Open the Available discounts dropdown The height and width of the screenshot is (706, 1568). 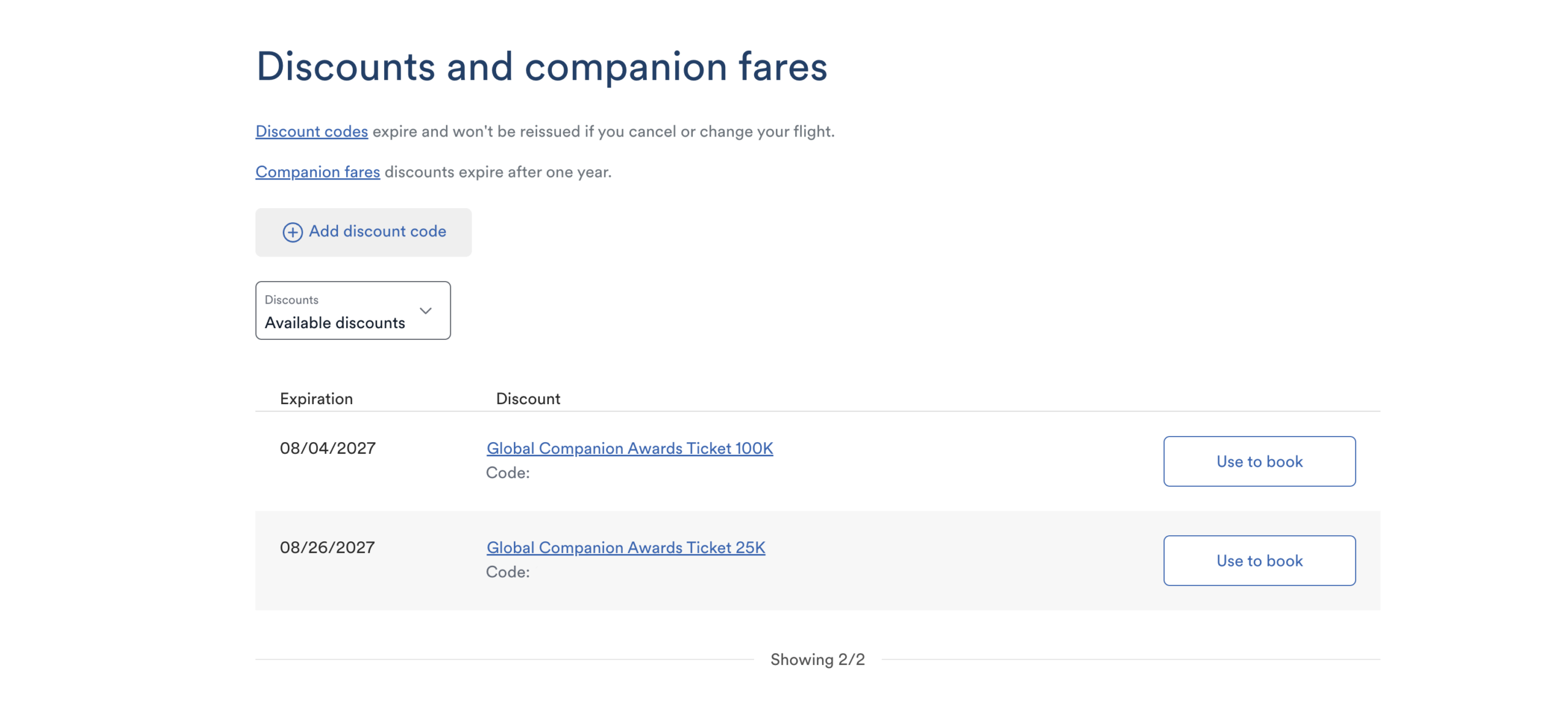point(353,310)
